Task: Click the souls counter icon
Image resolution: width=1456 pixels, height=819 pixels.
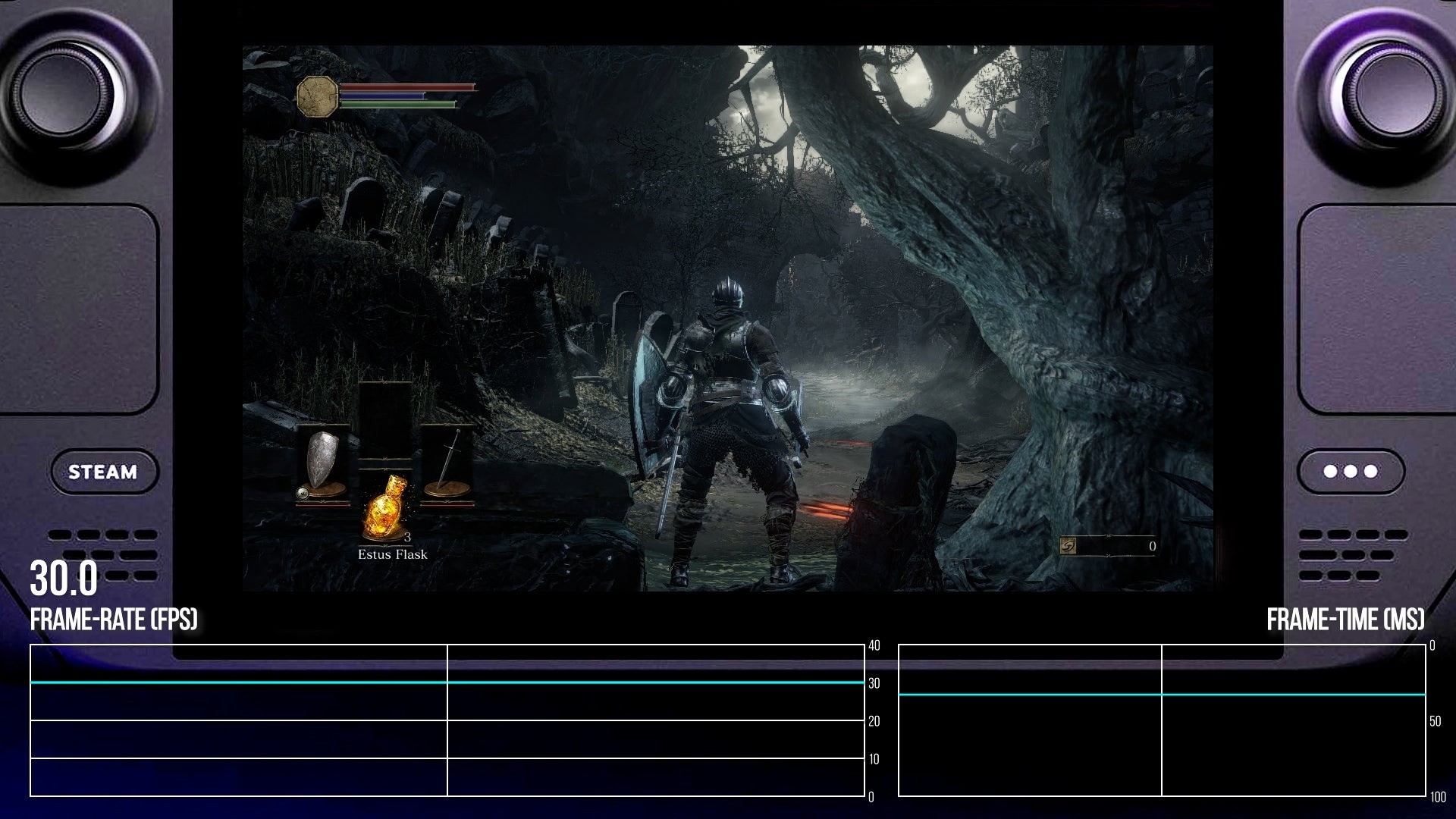Action: (x=1068, y=546)
